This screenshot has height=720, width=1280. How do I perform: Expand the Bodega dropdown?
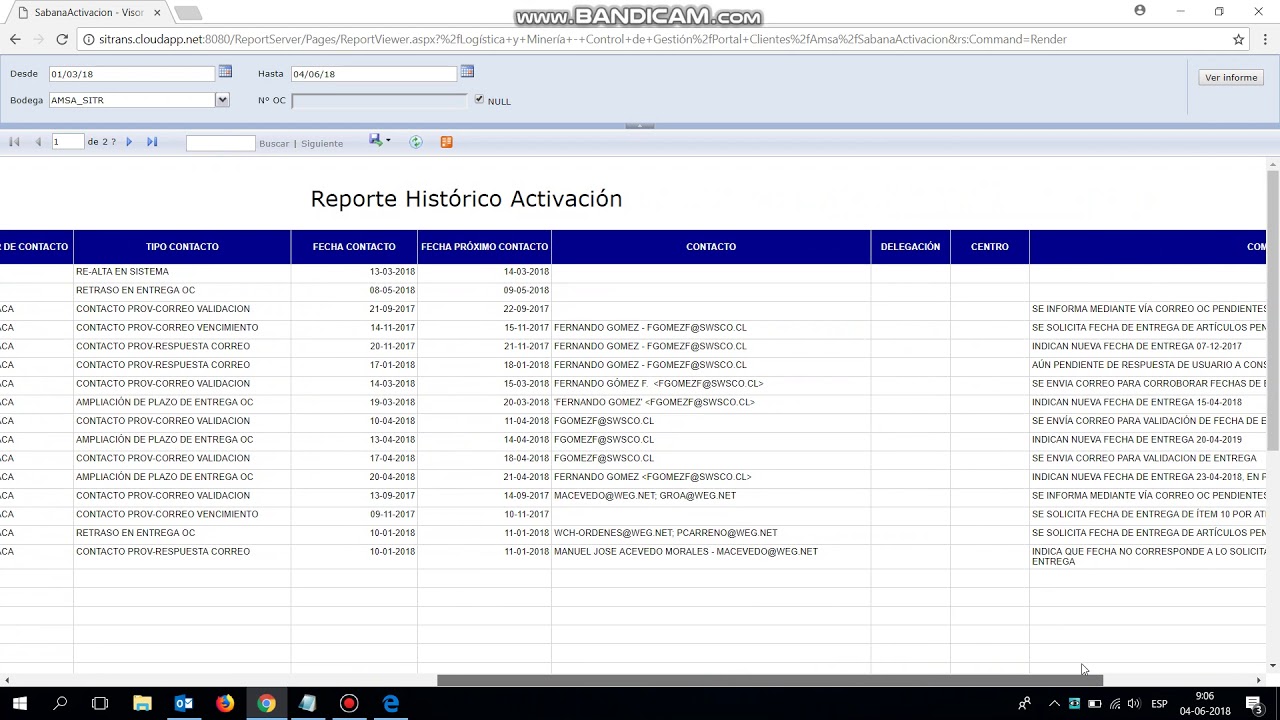coord(222,100)
